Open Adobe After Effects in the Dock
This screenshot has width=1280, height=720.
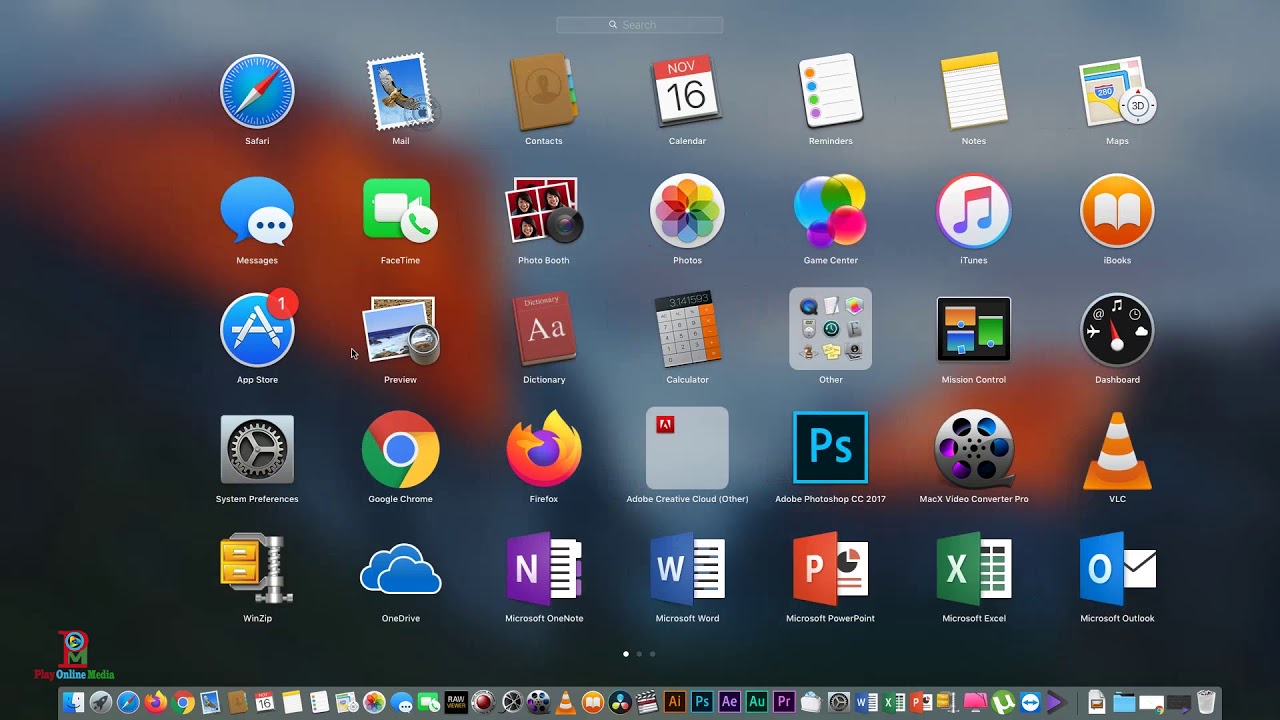pyautogui.click(x=730, y=702)
